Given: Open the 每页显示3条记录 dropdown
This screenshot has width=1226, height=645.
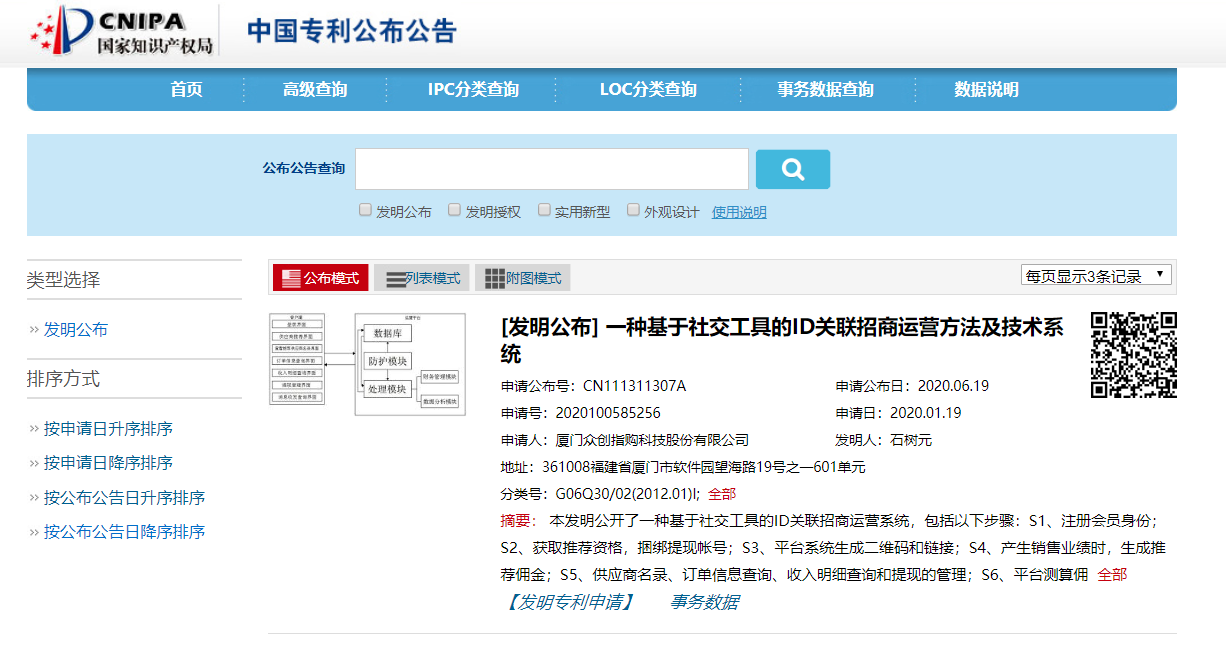Looking at the screenshot, I should tap(1096, 275).
